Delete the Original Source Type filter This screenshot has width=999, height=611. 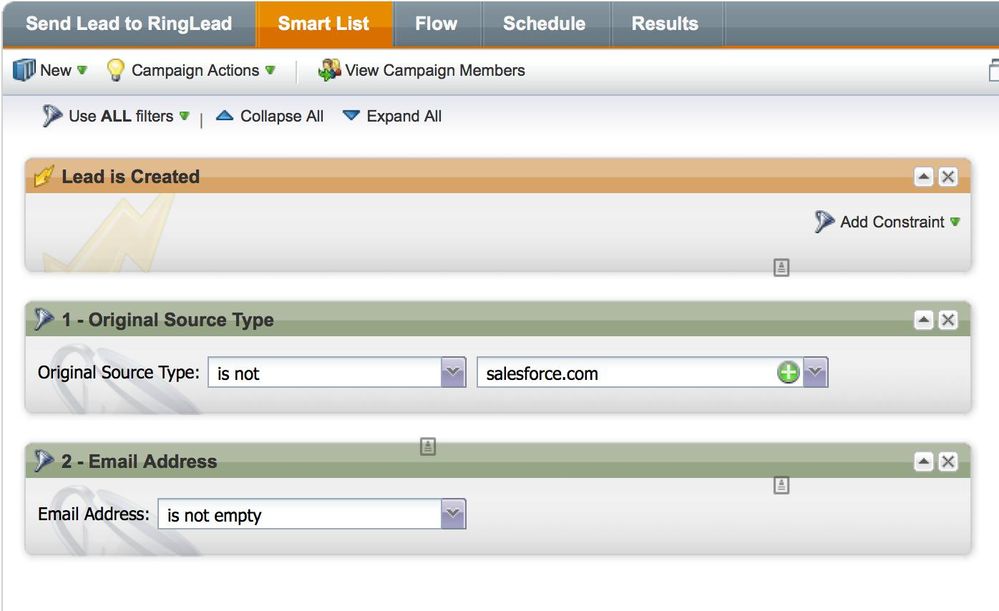[x=948, y=320]
